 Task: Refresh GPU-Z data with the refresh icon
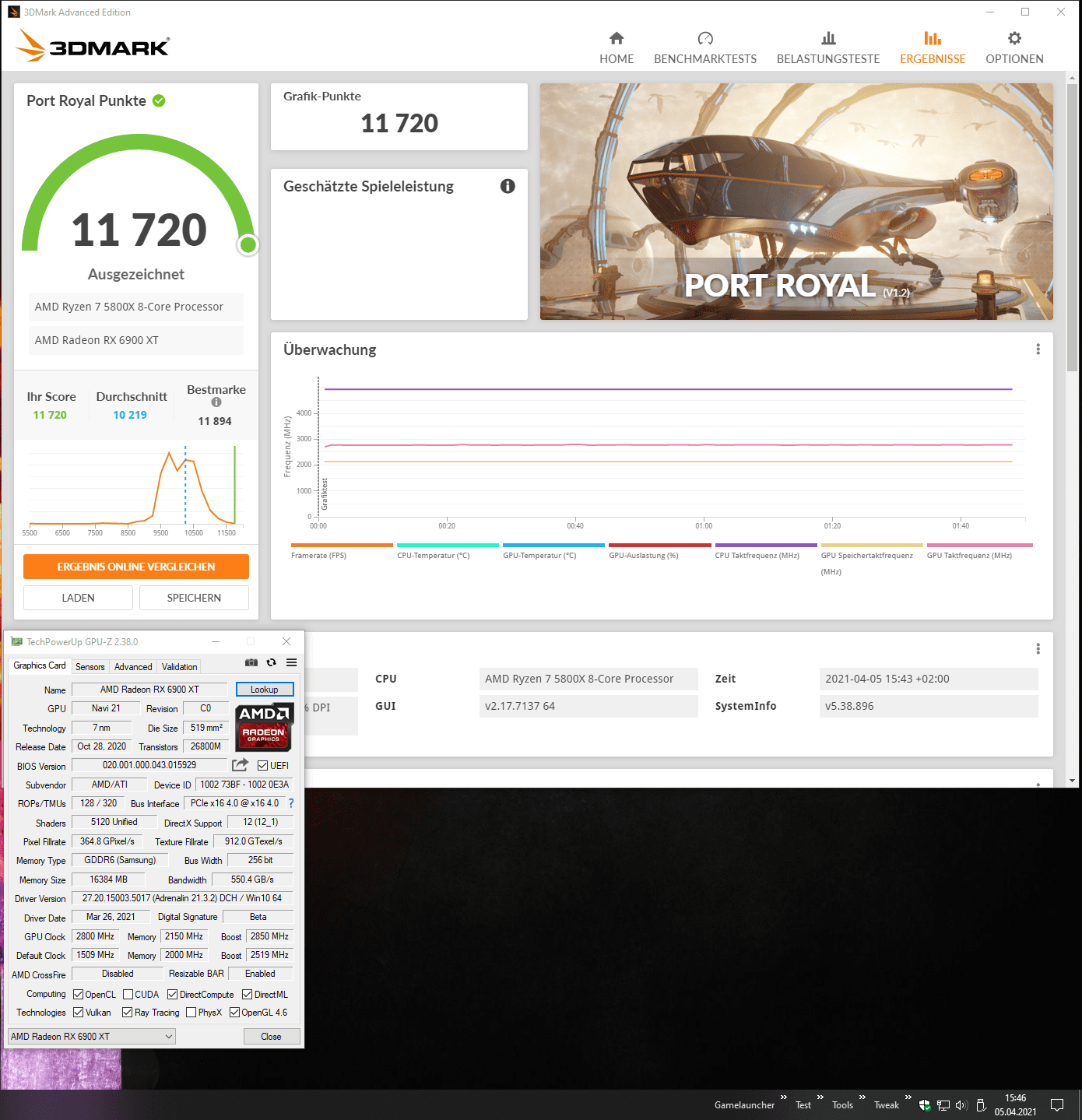(x=271, y=662)
